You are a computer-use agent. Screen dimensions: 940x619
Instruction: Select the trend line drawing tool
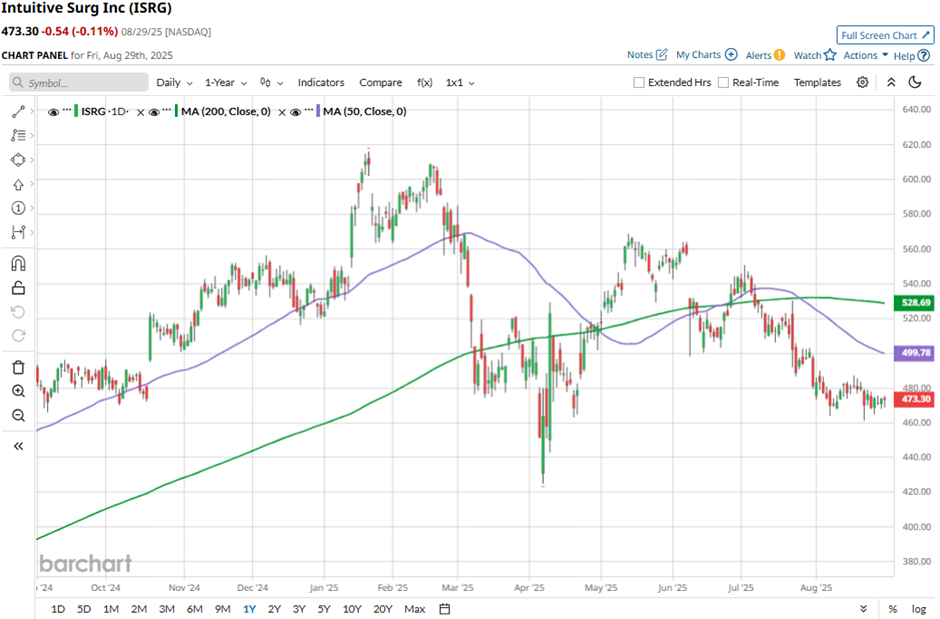tap(18, 111)
